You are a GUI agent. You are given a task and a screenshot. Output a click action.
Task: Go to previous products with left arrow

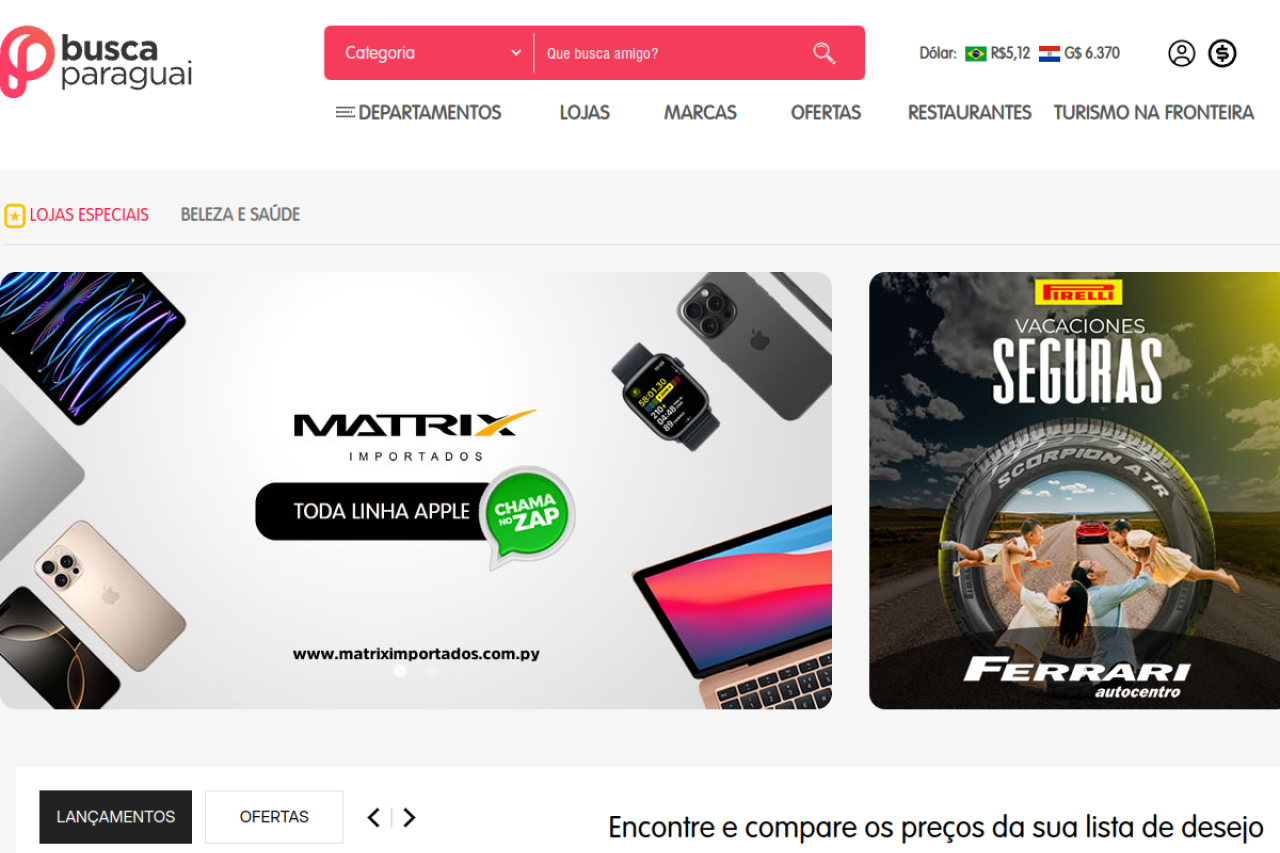[x=374, y=817]
